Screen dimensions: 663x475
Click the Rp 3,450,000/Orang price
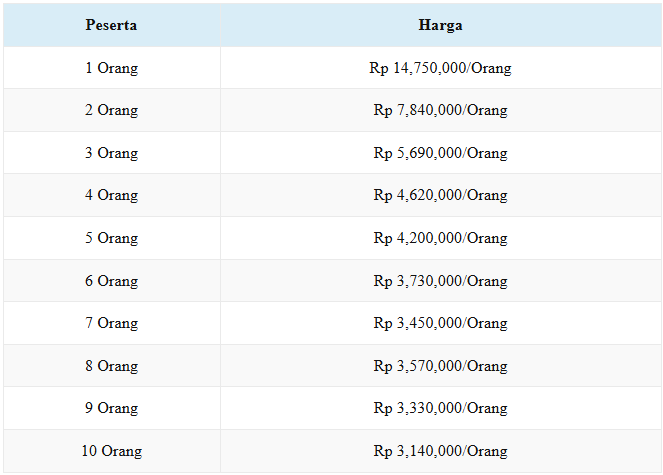tap(440, 323)
